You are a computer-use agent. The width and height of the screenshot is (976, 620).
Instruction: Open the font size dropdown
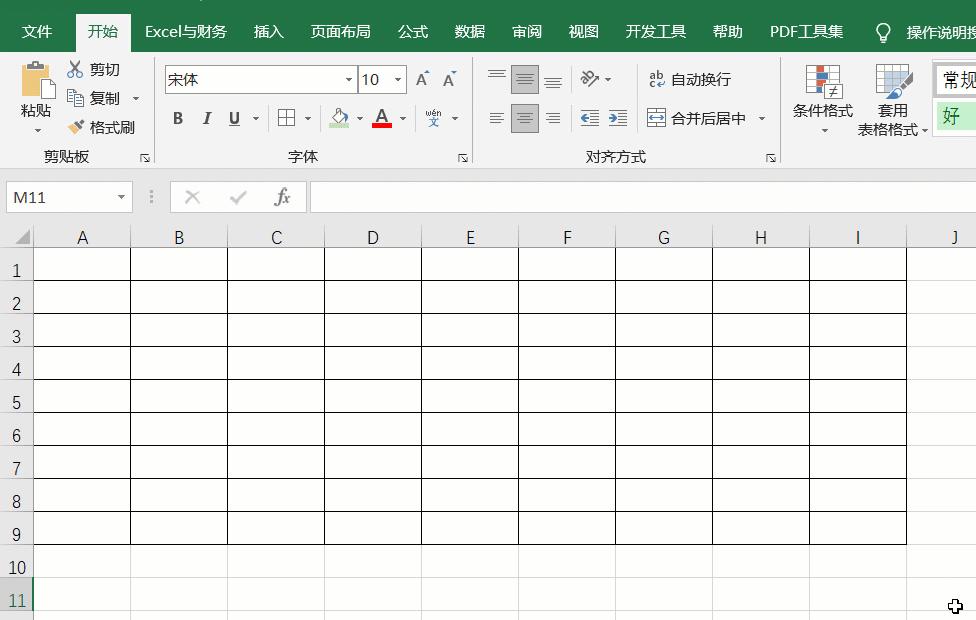tap(397, 78)
